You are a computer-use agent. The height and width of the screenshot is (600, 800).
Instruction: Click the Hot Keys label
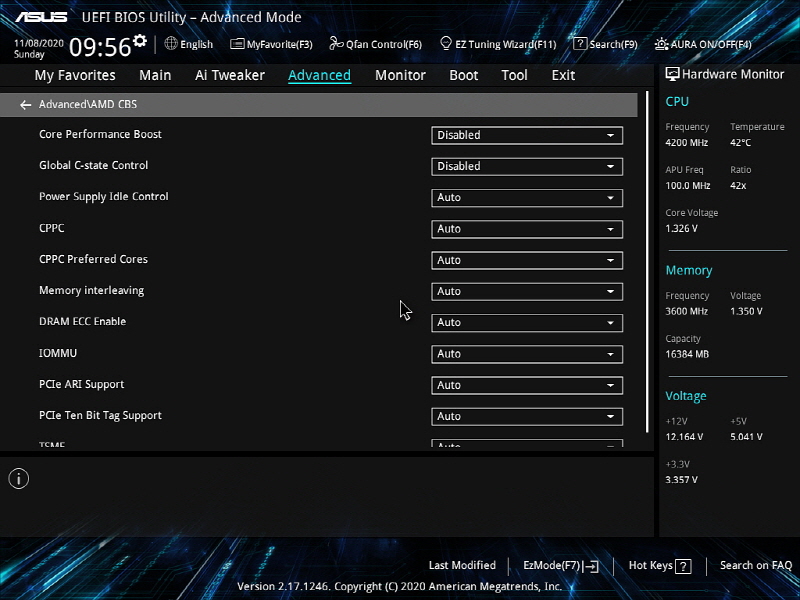[651, 565]
